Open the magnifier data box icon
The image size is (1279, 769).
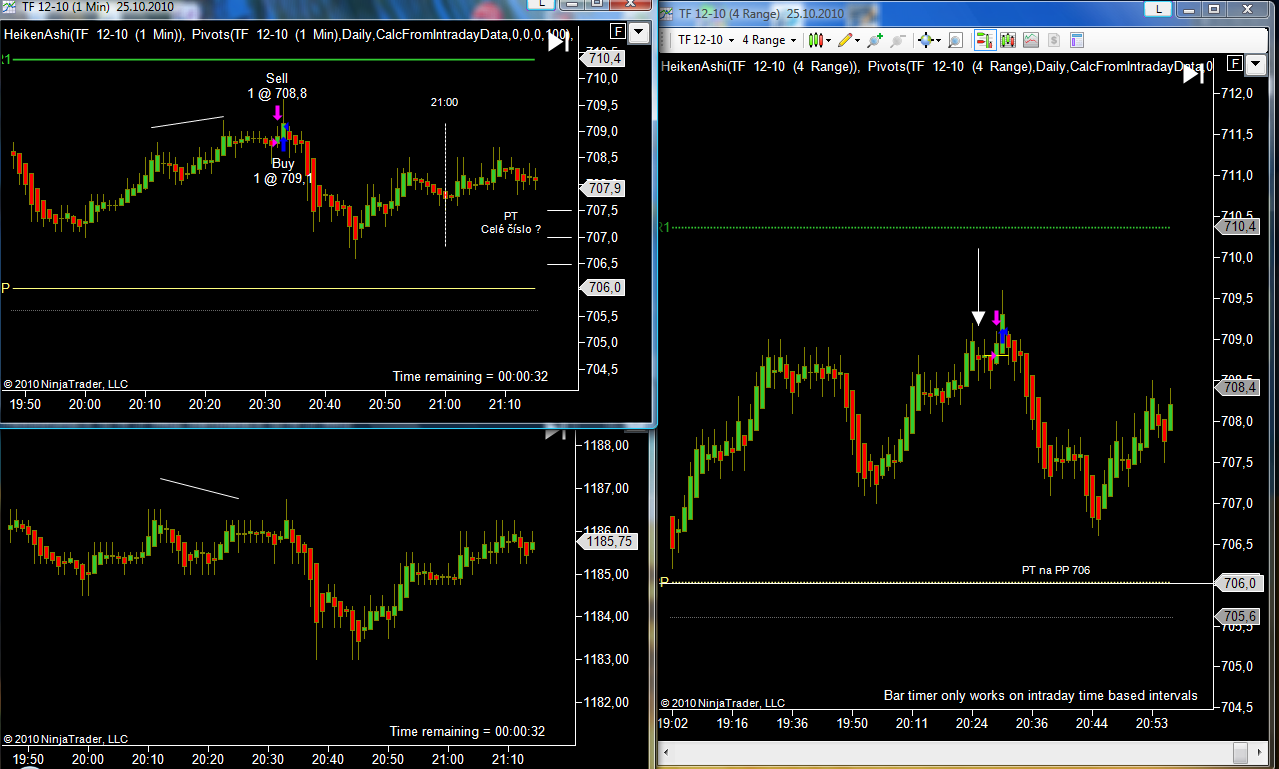[x=955, y=40]
